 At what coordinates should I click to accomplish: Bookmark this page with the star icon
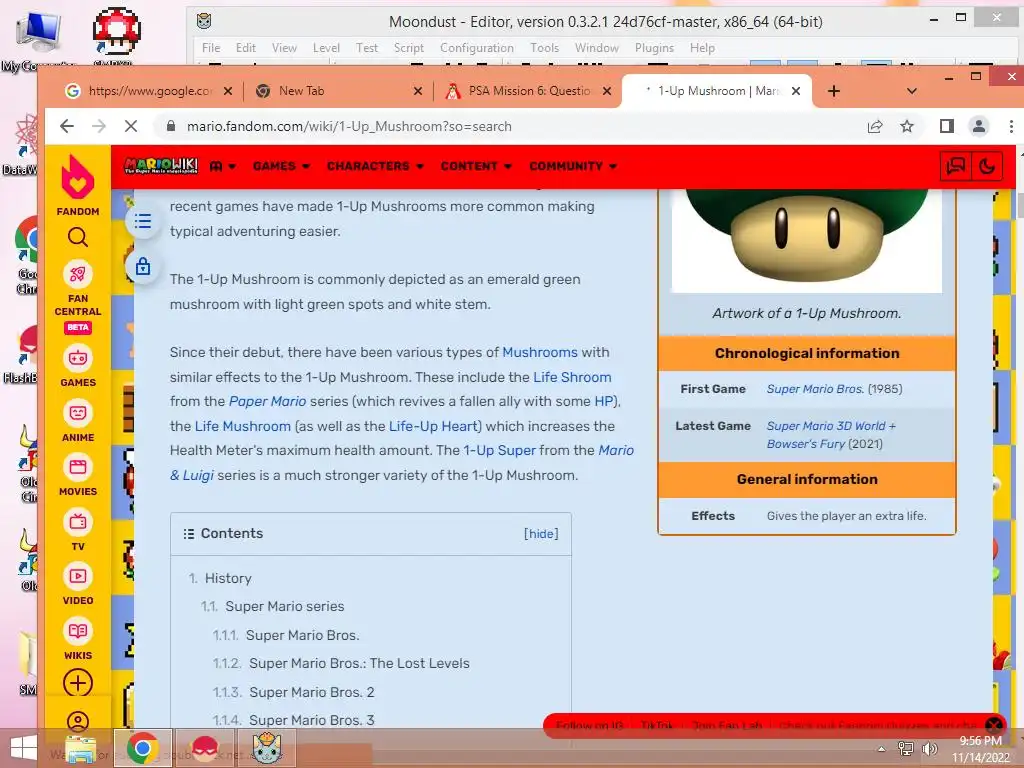pyautogui.click(x=906, y=126)
